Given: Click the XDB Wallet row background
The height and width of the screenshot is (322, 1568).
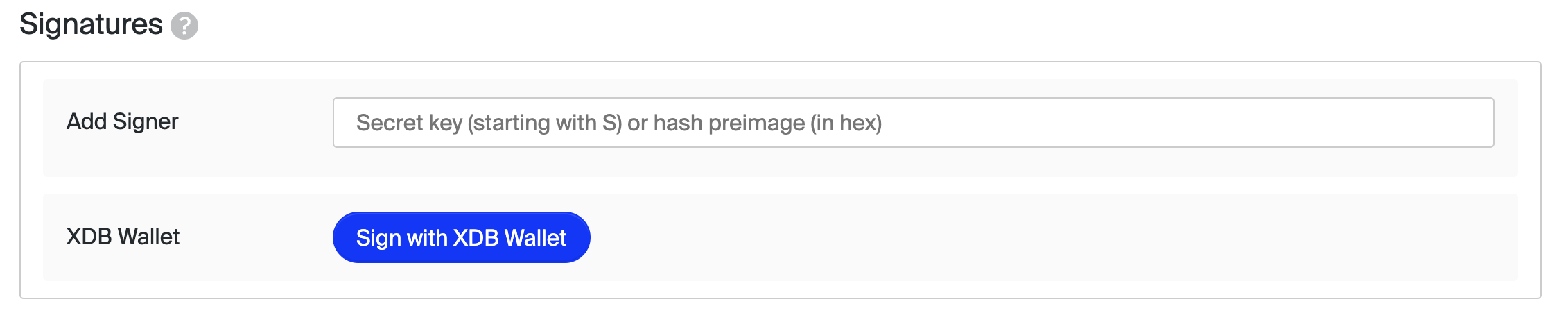Looking at the screenshot, I should click(x=781, y=237).
